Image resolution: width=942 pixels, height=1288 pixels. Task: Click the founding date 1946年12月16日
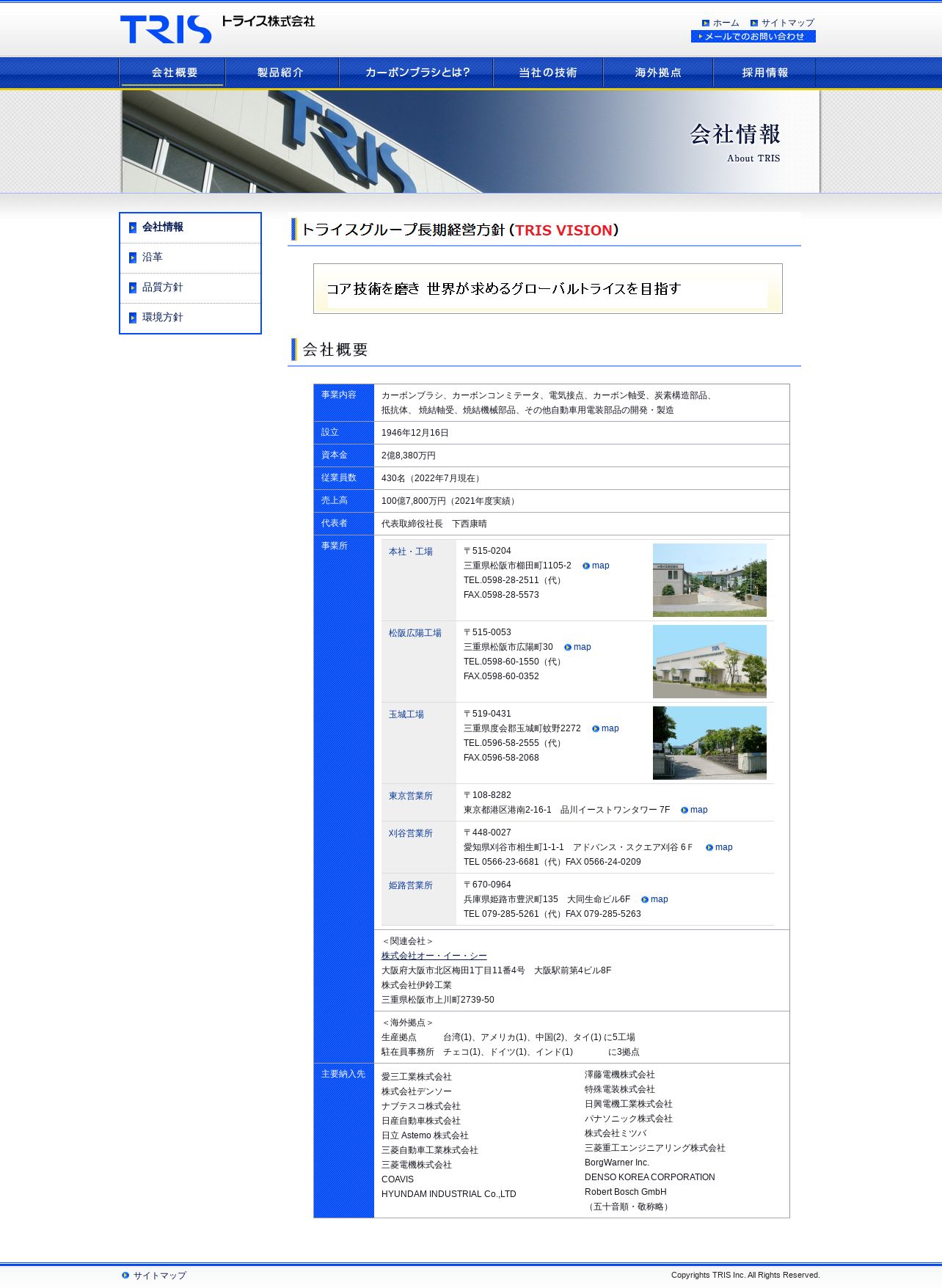pyautogui.click(x=415, y=433)
